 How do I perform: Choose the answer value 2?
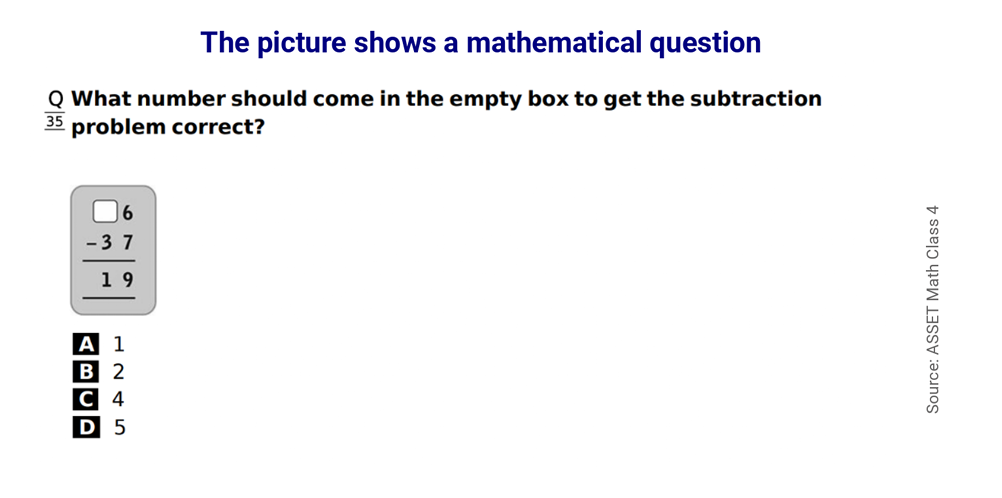(119, 371)
